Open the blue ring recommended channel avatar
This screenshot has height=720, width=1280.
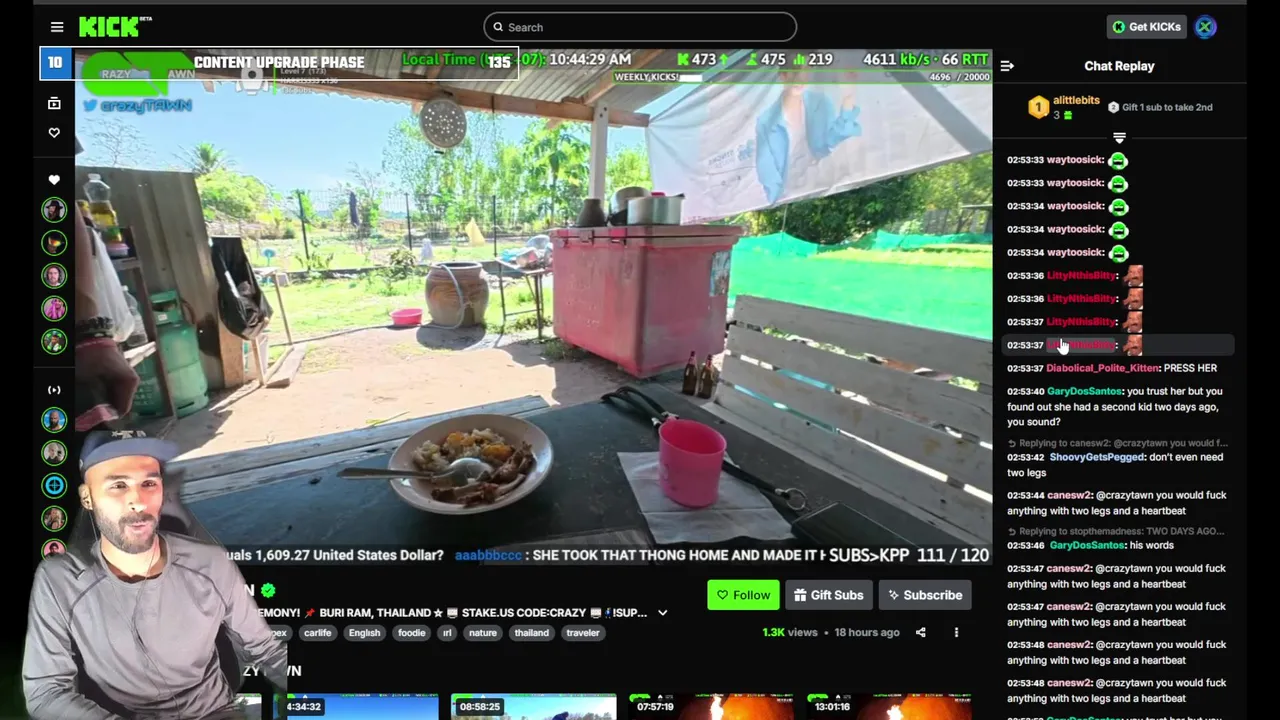click(x=54, y=486)
